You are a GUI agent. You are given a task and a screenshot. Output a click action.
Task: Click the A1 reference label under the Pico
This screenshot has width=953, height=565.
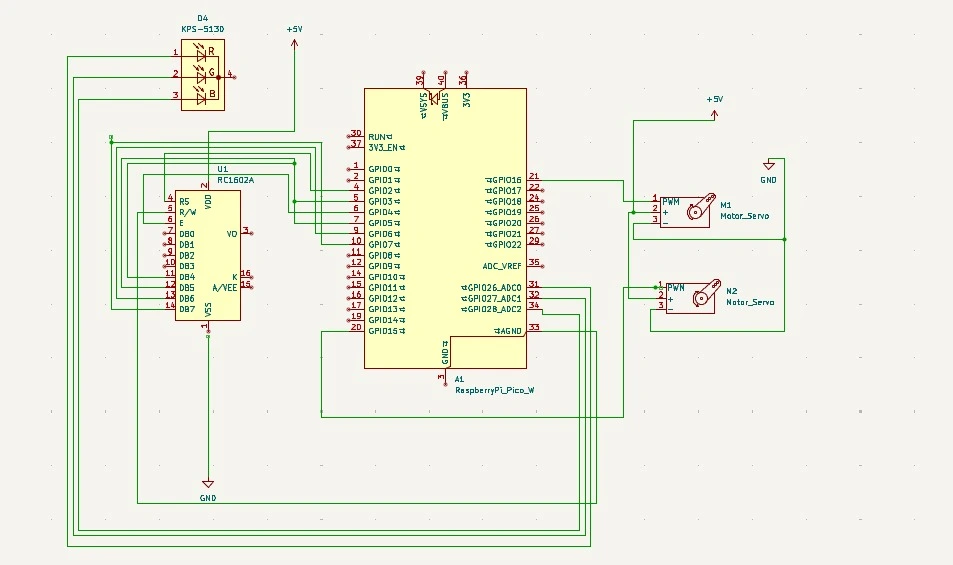point(459,379)
